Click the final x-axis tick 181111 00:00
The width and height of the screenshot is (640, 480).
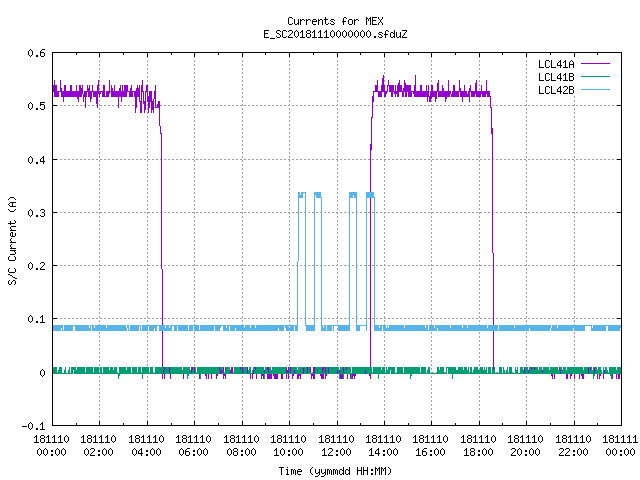pos(620,446)
